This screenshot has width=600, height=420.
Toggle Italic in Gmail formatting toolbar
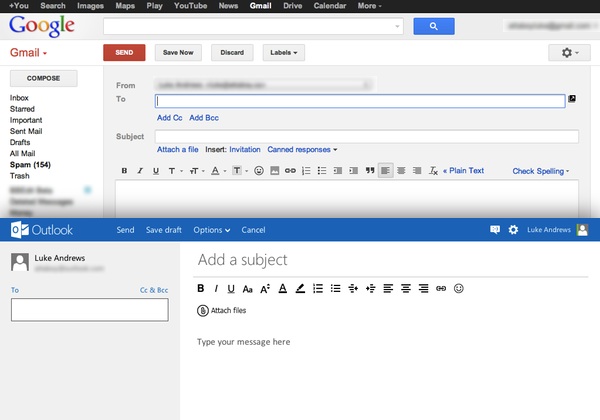140,171
